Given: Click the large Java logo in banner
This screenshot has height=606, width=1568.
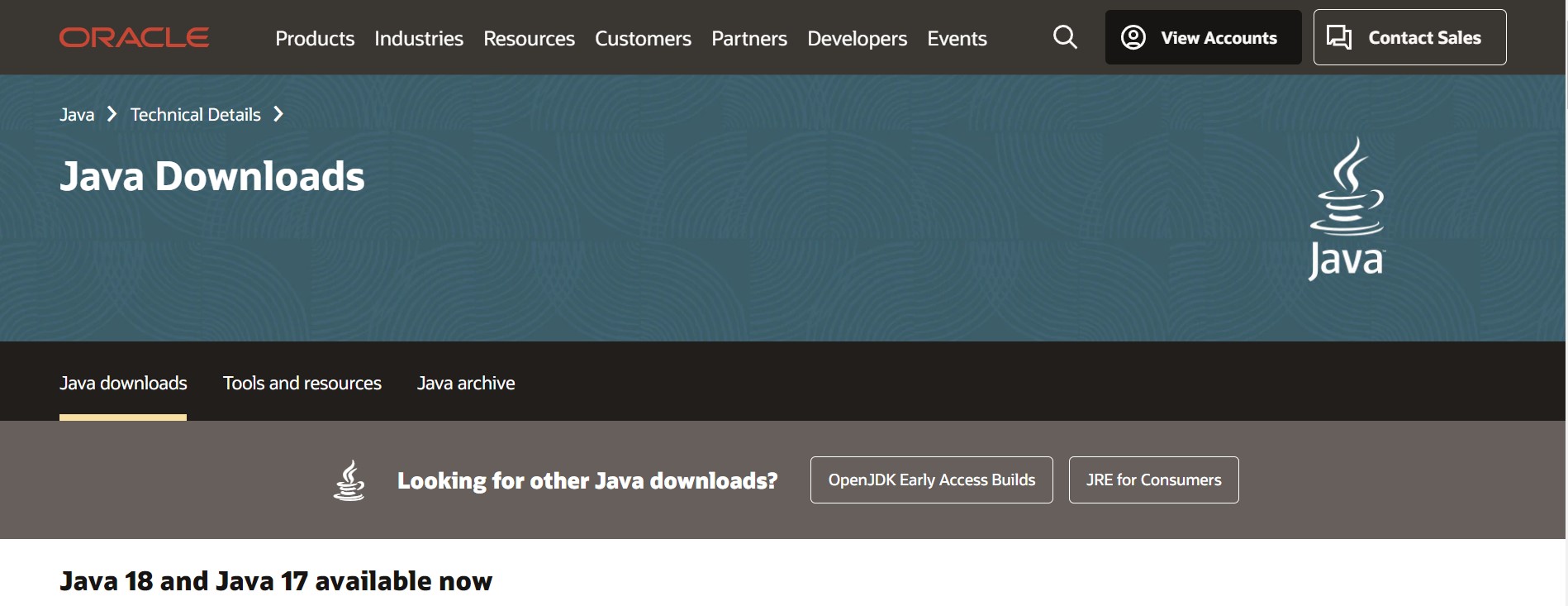Looking at the screenshot, I should point(1347,208).
